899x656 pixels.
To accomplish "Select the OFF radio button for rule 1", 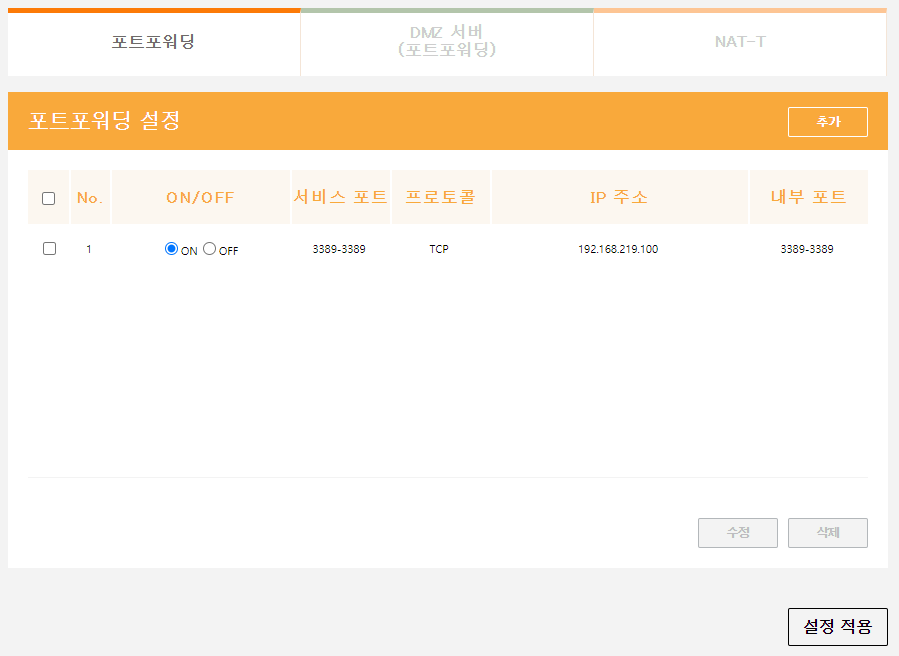I will click(209, 248).
